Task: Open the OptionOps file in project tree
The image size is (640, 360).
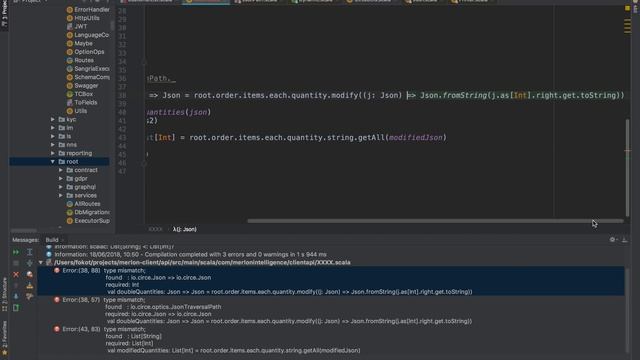Action: click(89, 52)
